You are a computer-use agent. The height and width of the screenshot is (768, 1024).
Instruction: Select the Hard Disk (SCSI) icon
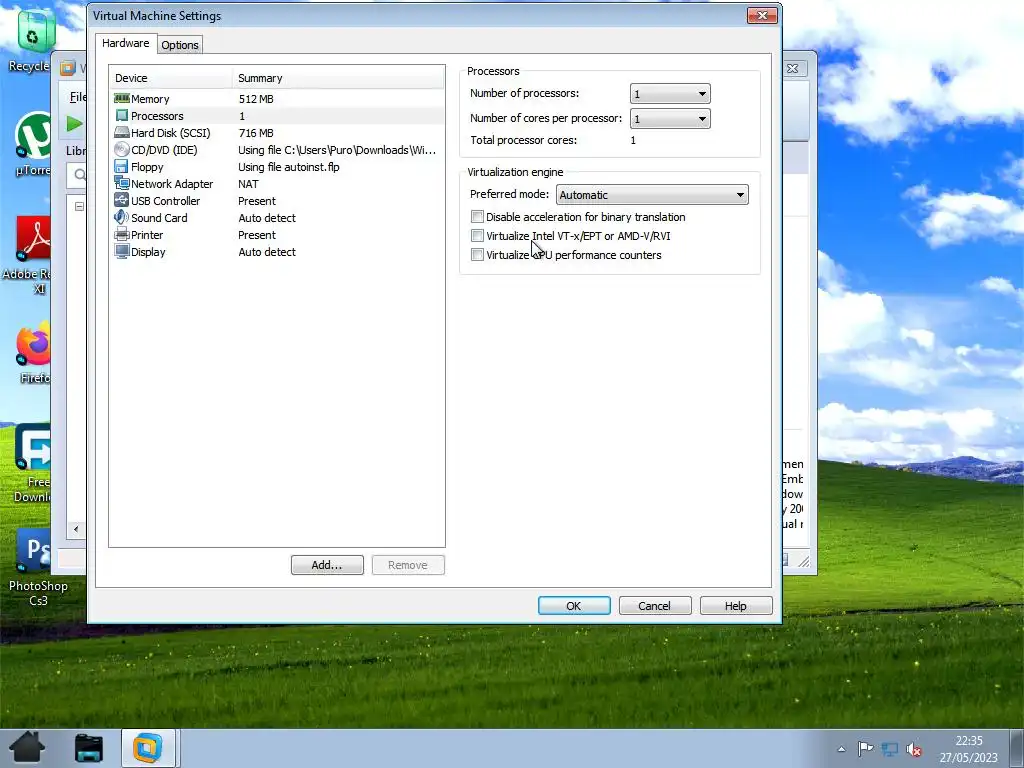pos(121,133)
